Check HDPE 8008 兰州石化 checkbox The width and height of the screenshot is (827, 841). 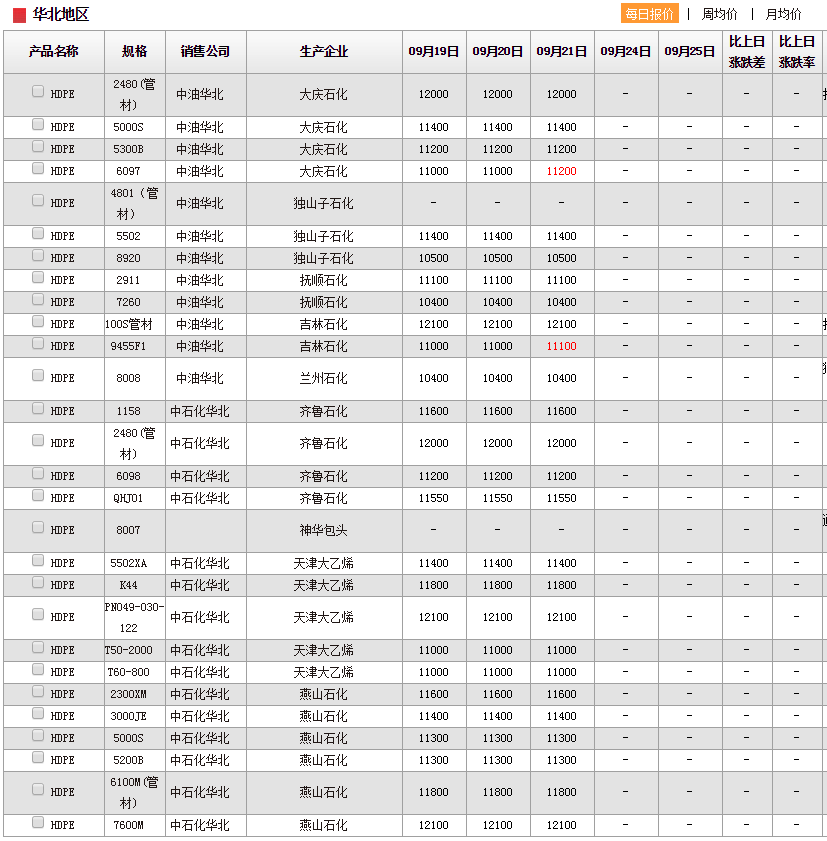[38, 375]
